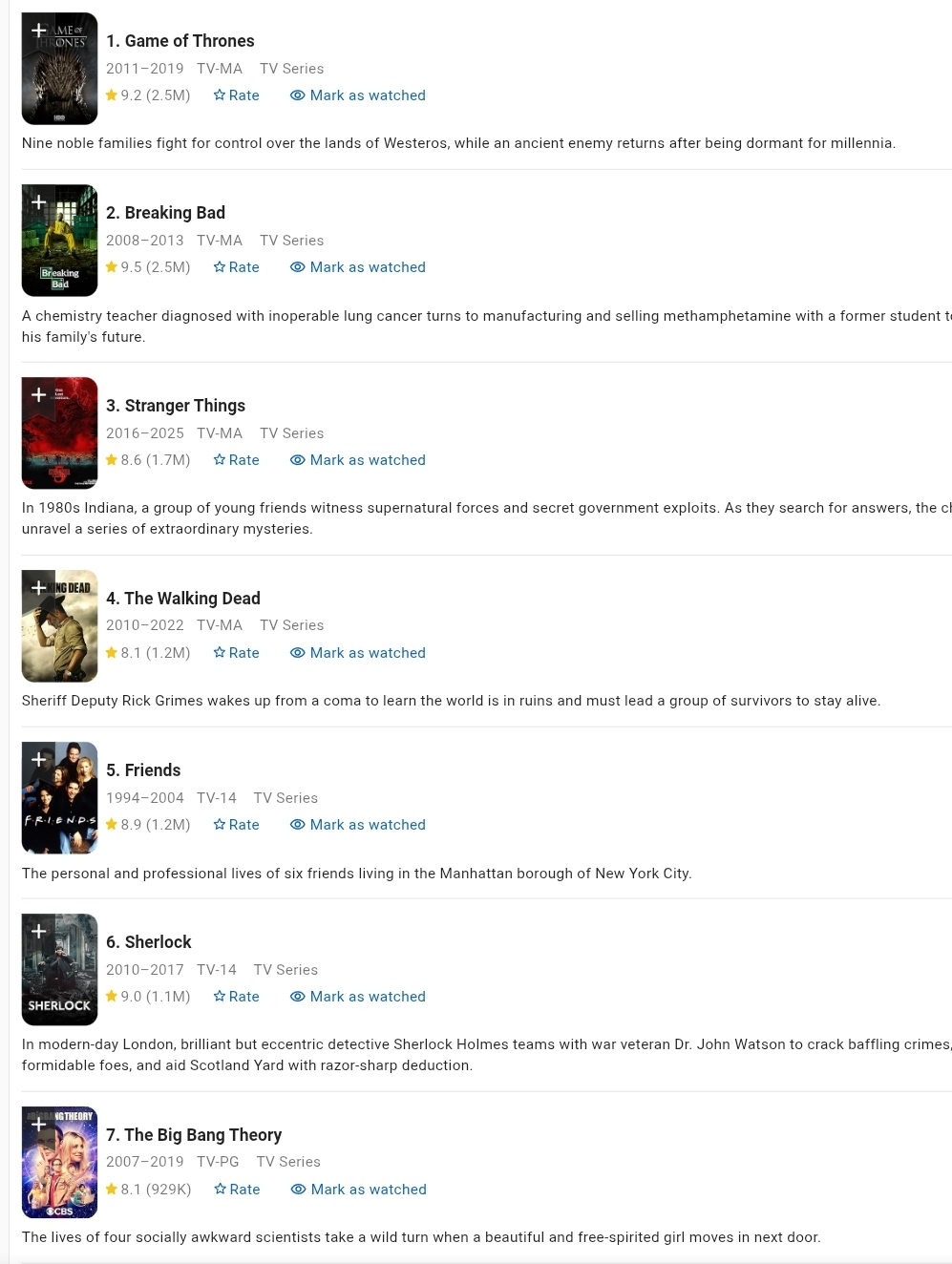
Task: Add Friends to watchlist via plus ribbon
Action: [38, 760]
